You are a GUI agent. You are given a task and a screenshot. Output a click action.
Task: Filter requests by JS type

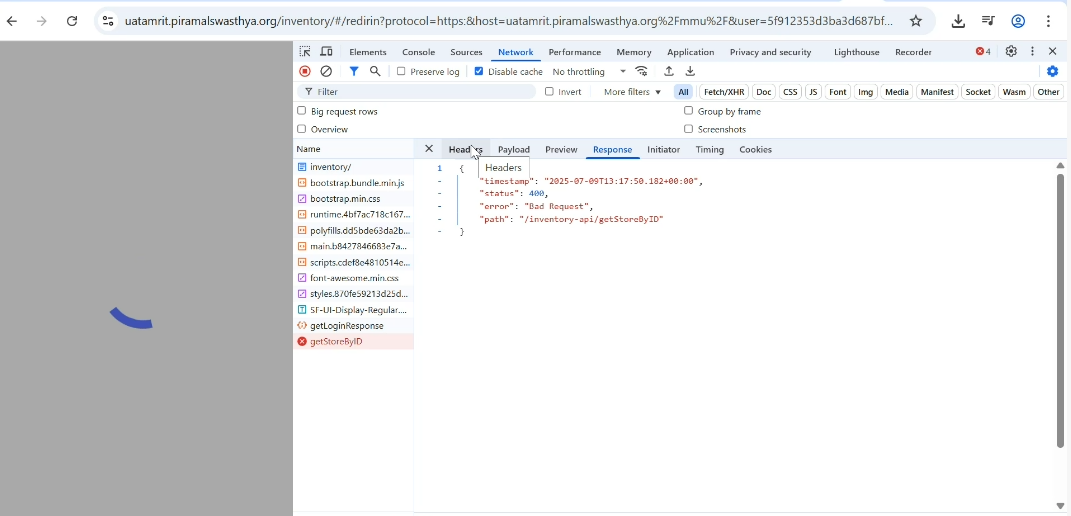pos(813,92)
